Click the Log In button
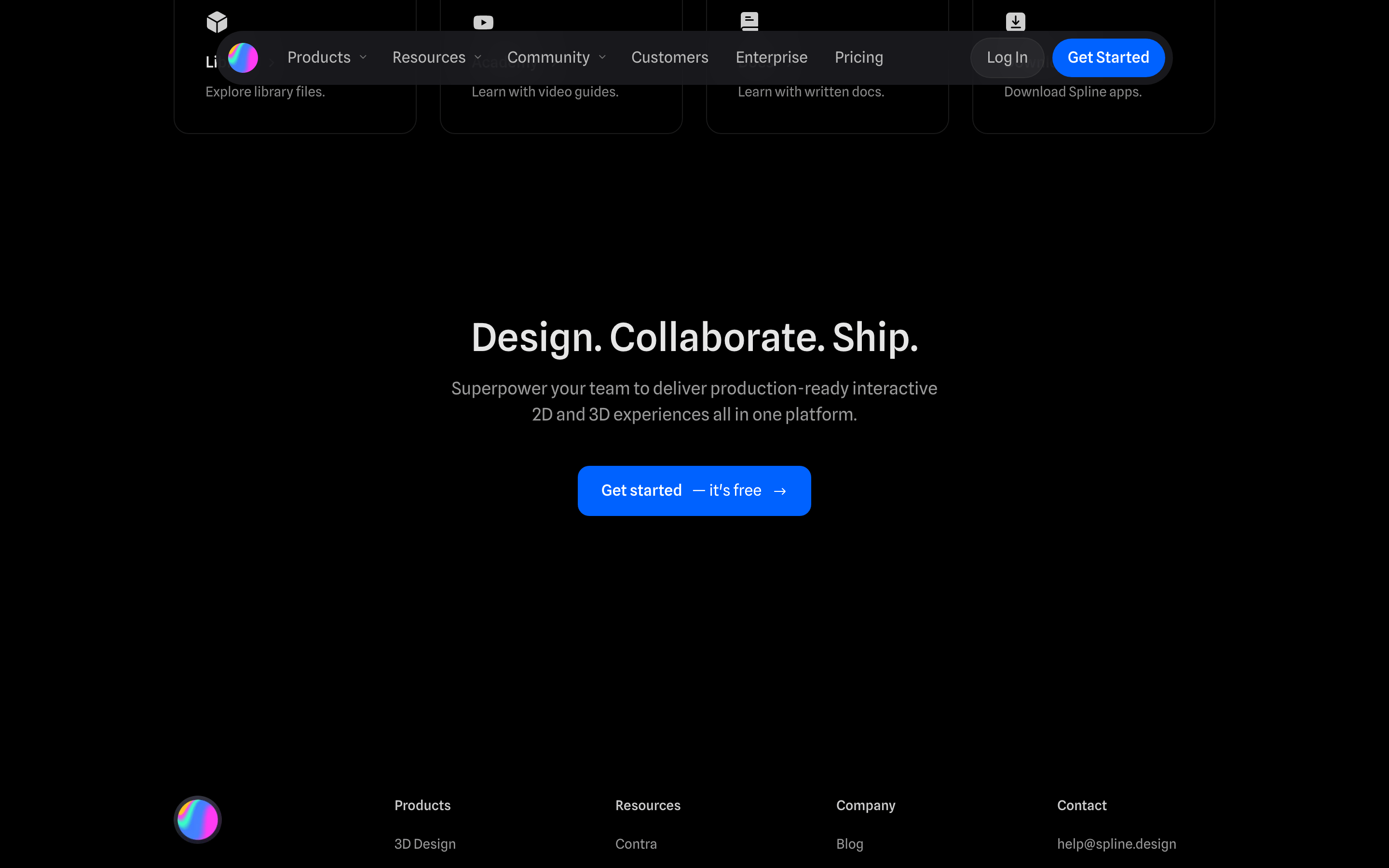1389x868 pixels. (x=1008, y=57)
